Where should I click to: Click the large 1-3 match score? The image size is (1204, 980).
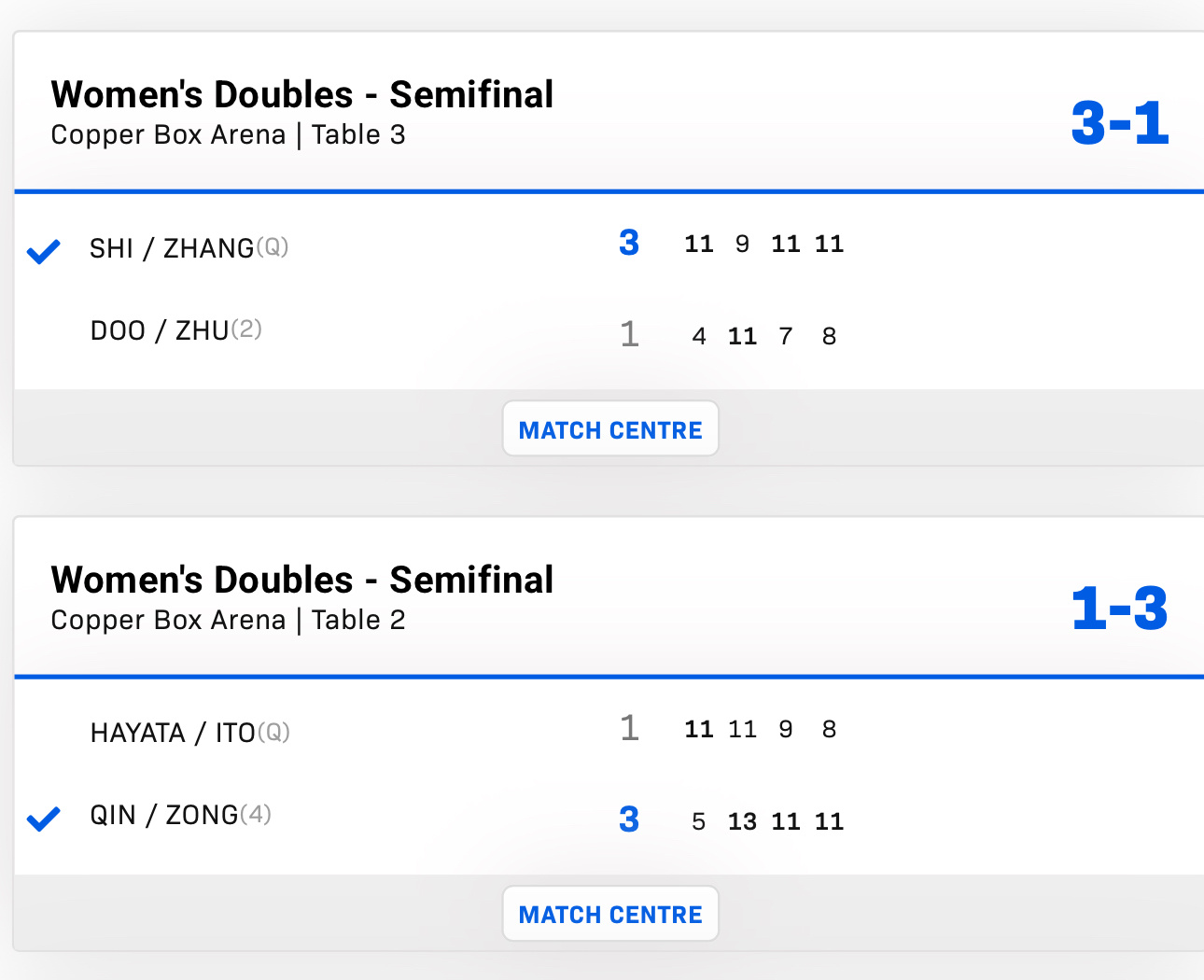pyautogui.click(x=1119, y=609)
